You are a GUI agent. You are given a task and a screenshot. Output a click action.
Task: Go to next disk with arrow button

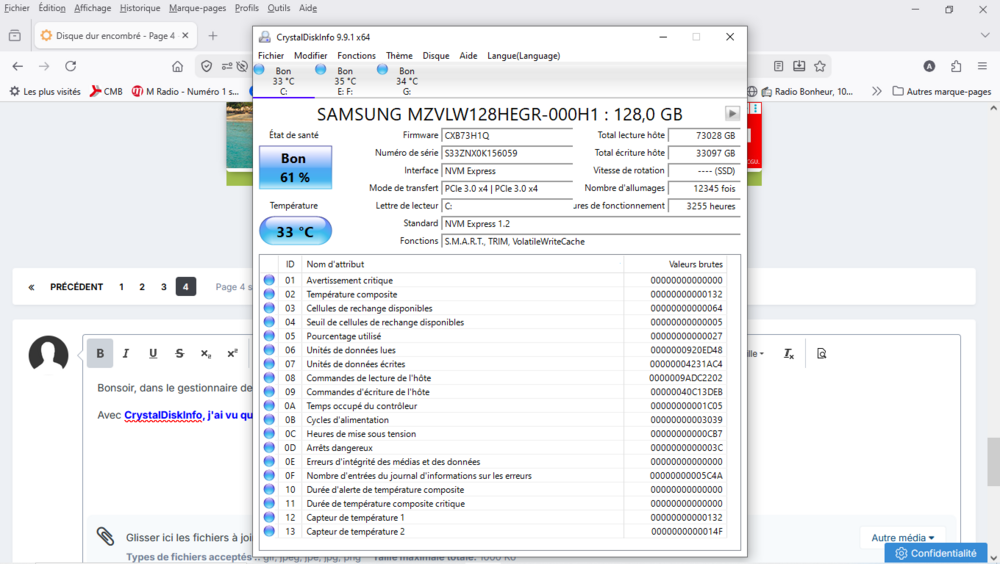(732, 114)
